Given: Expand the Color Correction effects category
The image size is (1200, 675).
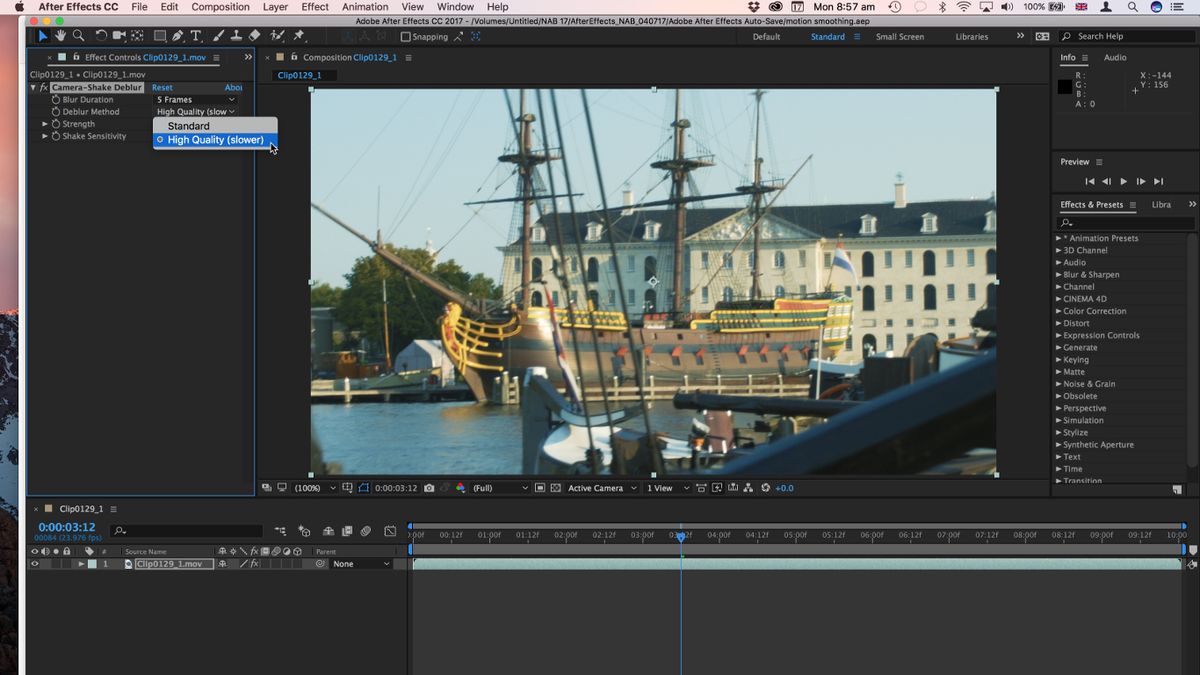Looking at the screenshot, I should point(1096,310).
